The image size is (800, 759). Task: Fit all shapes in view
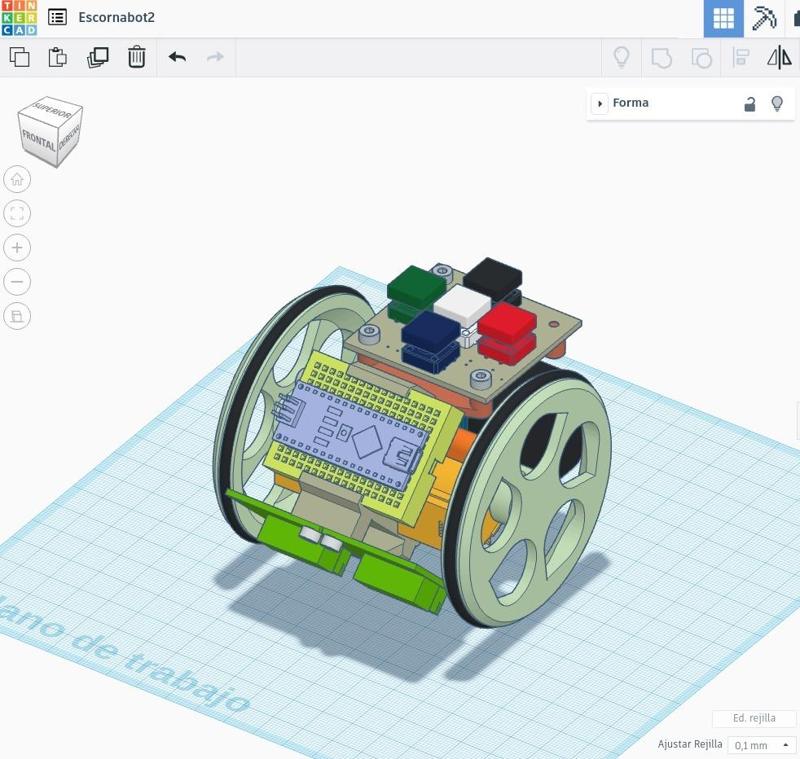point(17,213)
